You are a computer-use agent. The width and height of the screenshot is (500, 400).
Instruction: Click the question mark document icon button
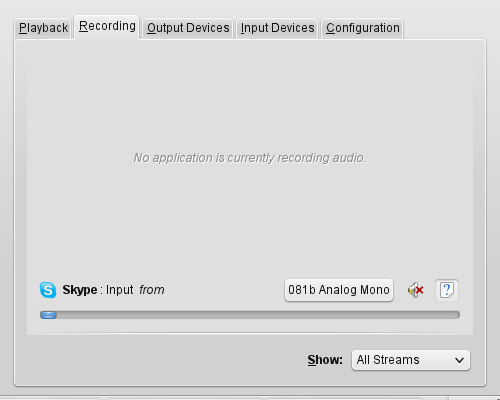(447, 290)
